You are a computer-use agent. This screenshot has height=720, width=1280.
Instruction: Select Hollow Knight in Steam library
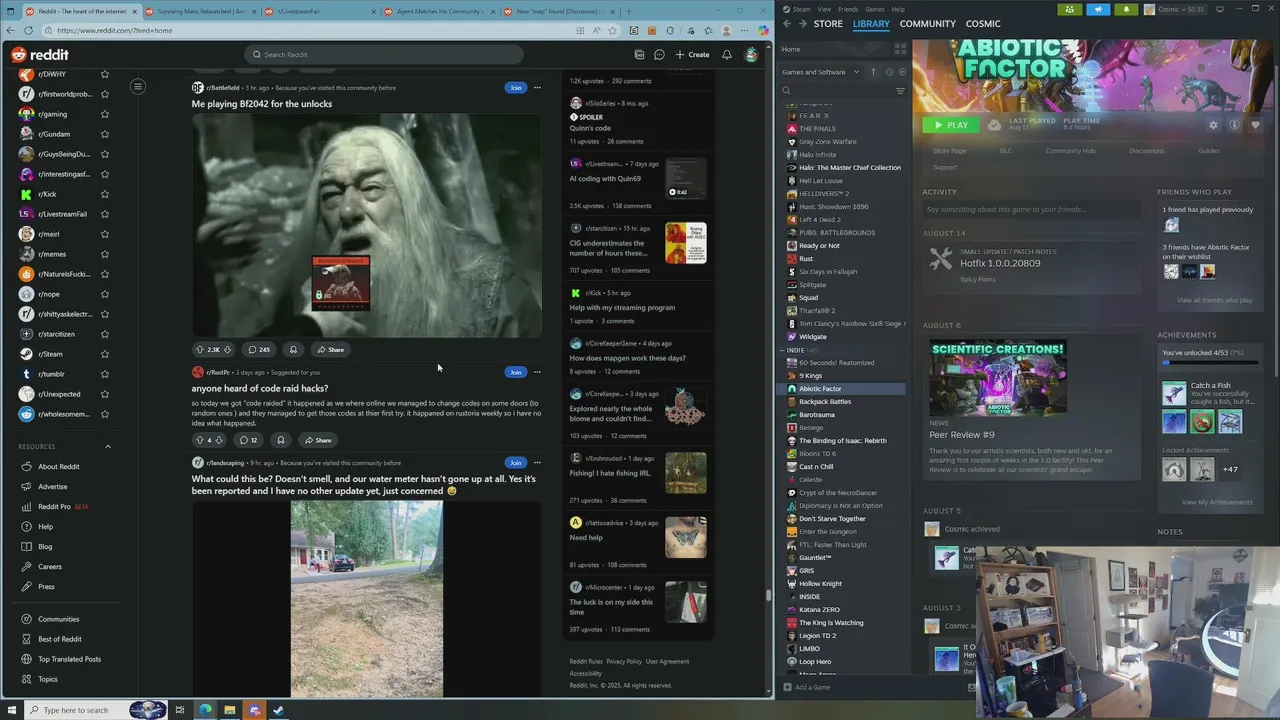(820, 584)
